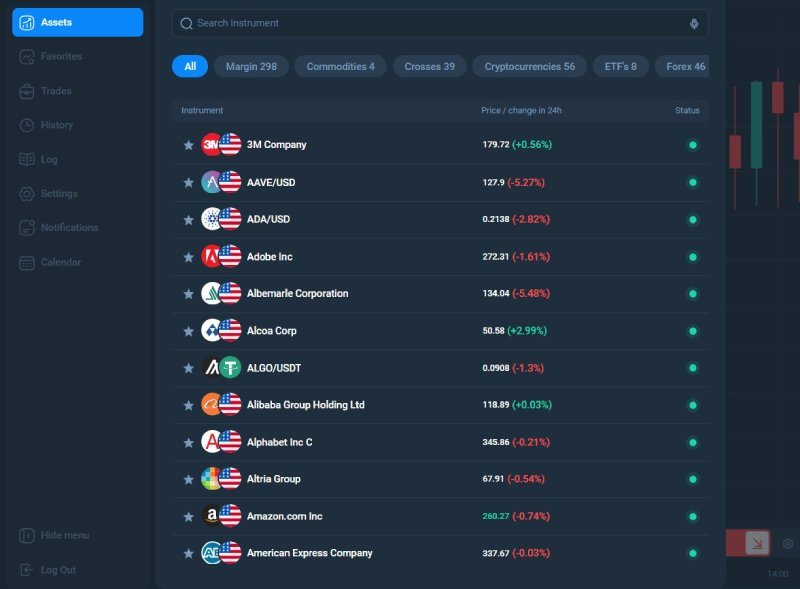Click the ALGO/USDT pair icon
The width and height of the screenshot is (800, 589).
coord(221,367)
